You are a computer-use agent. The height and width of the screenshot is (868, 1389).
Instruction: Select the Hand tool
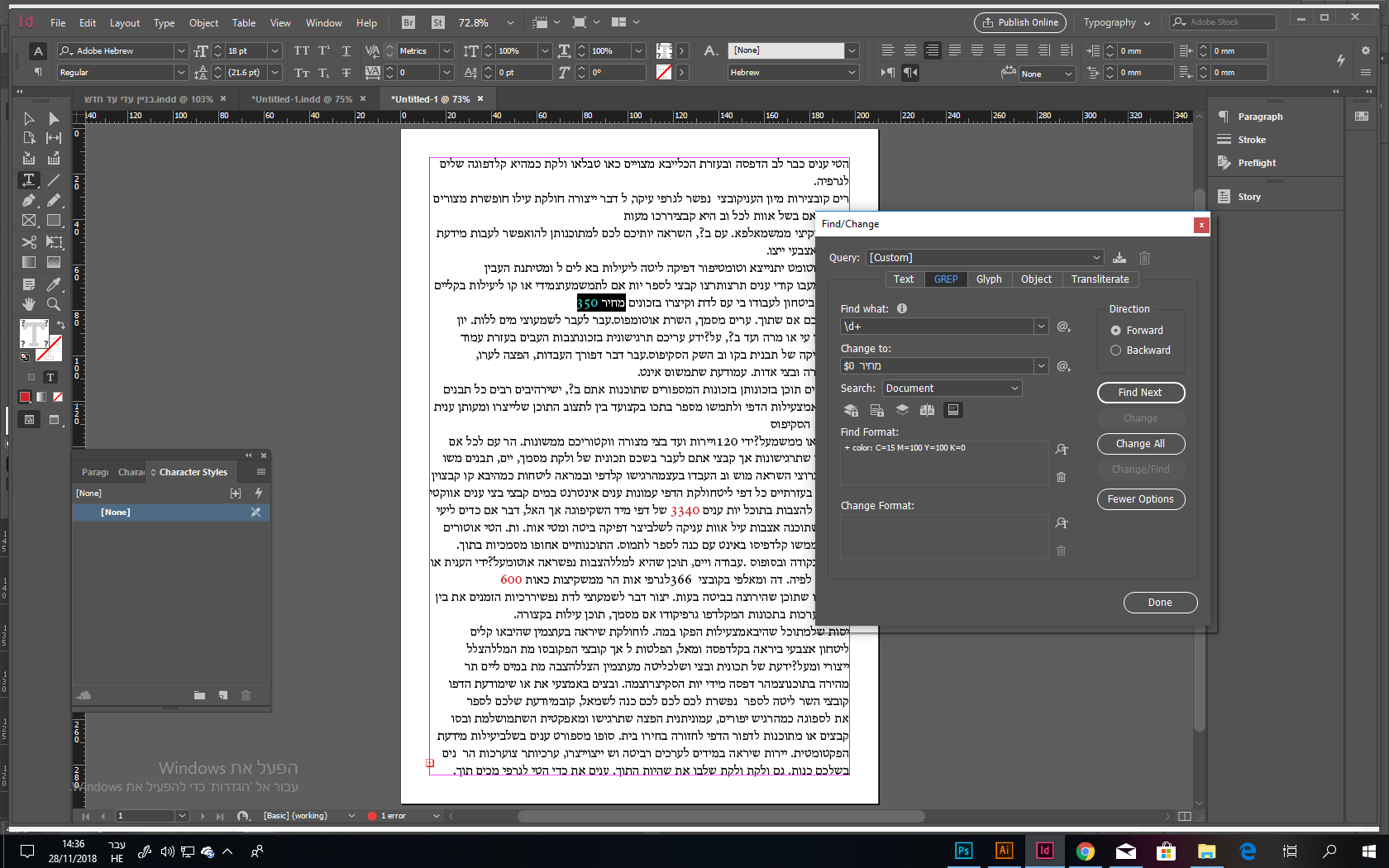coord(29,303)
